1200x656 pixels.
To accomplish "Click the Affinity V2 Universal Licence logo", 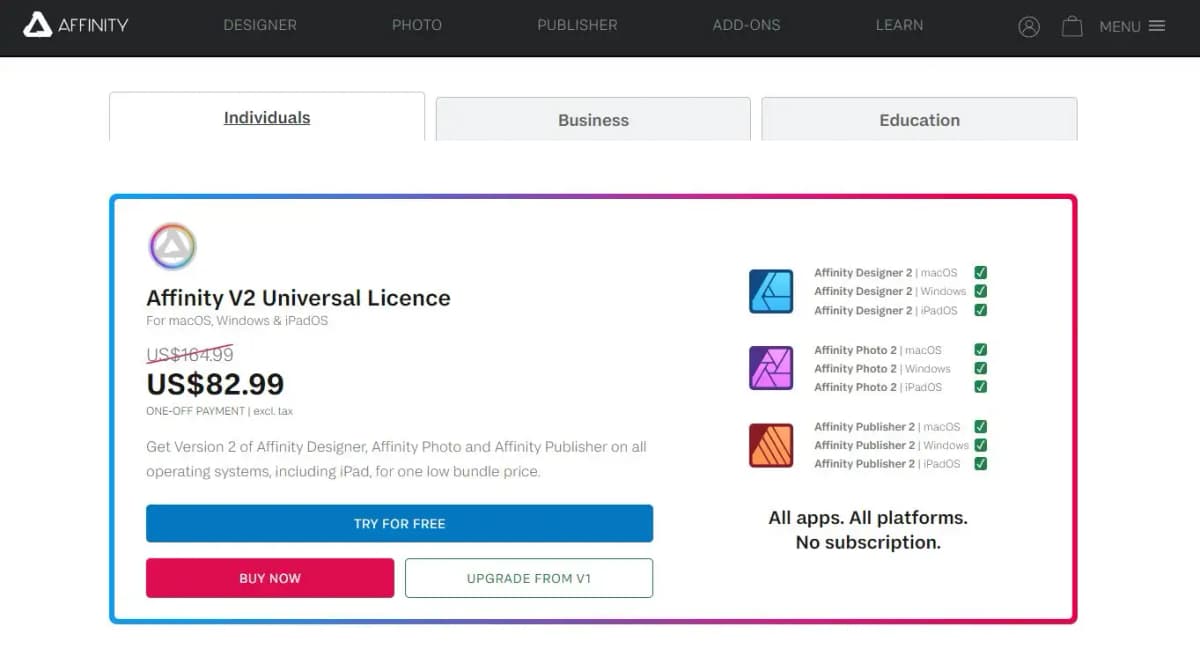I will tap(173, 246).
